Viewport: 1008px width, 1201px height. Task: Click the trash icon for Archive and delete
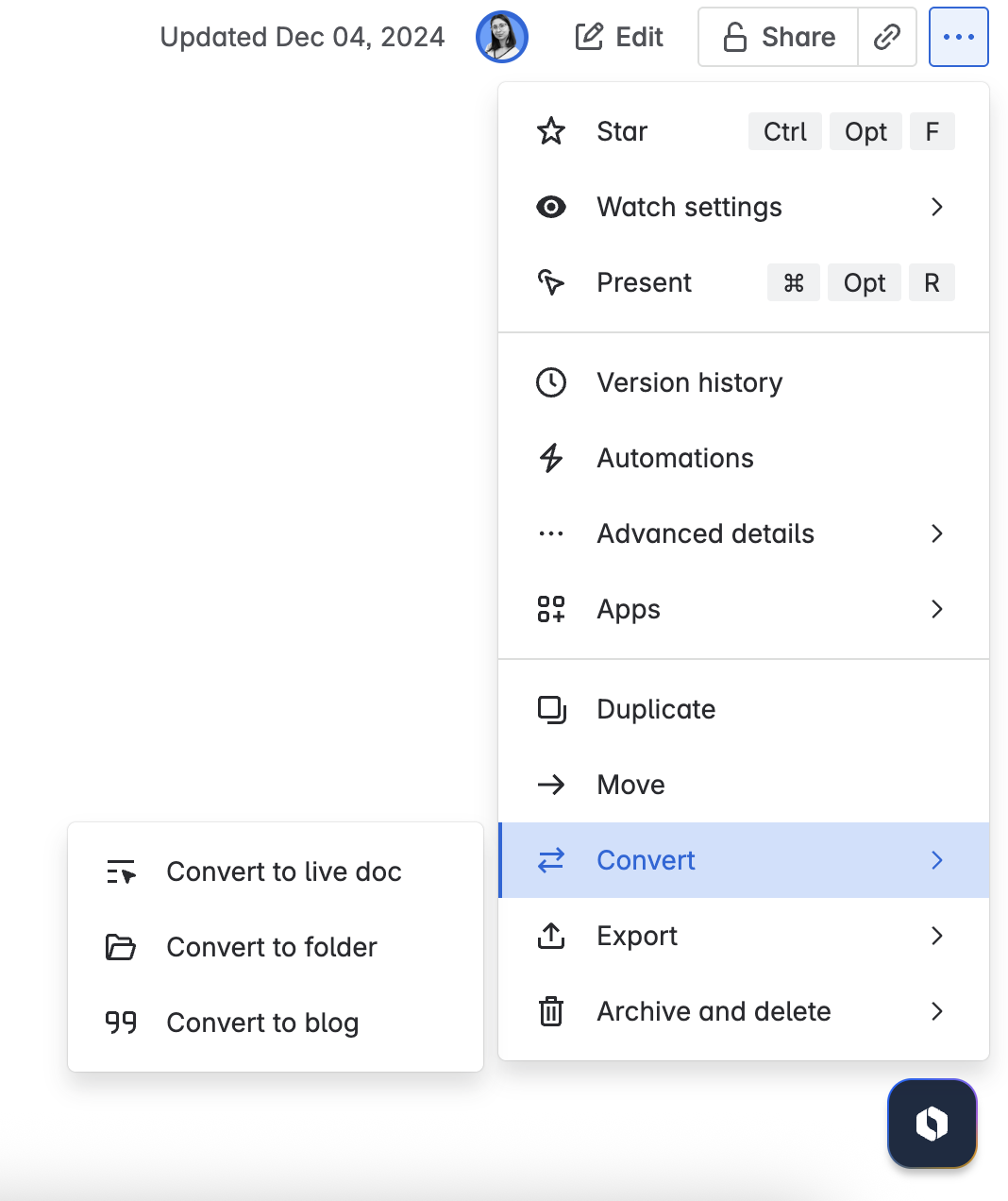point(551,1011)
